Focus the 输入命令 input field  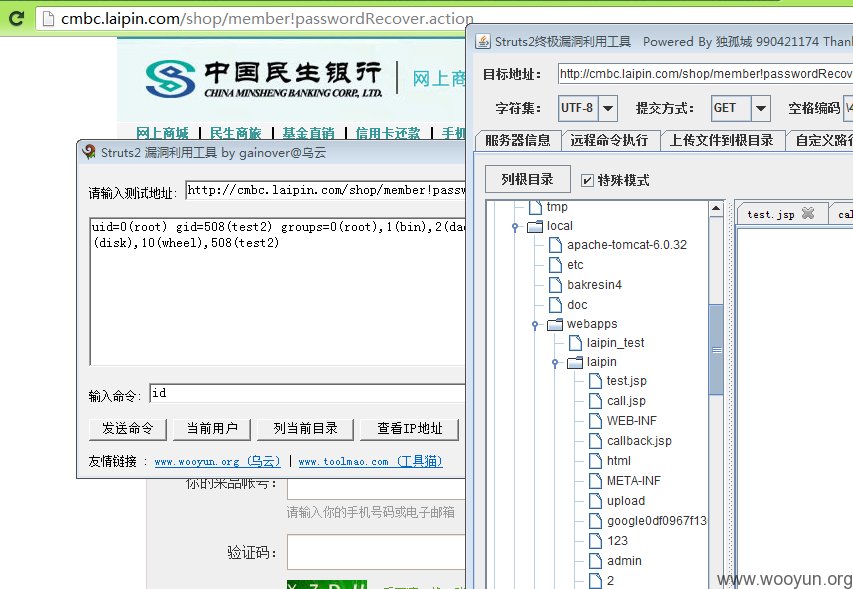pos(307,393)
